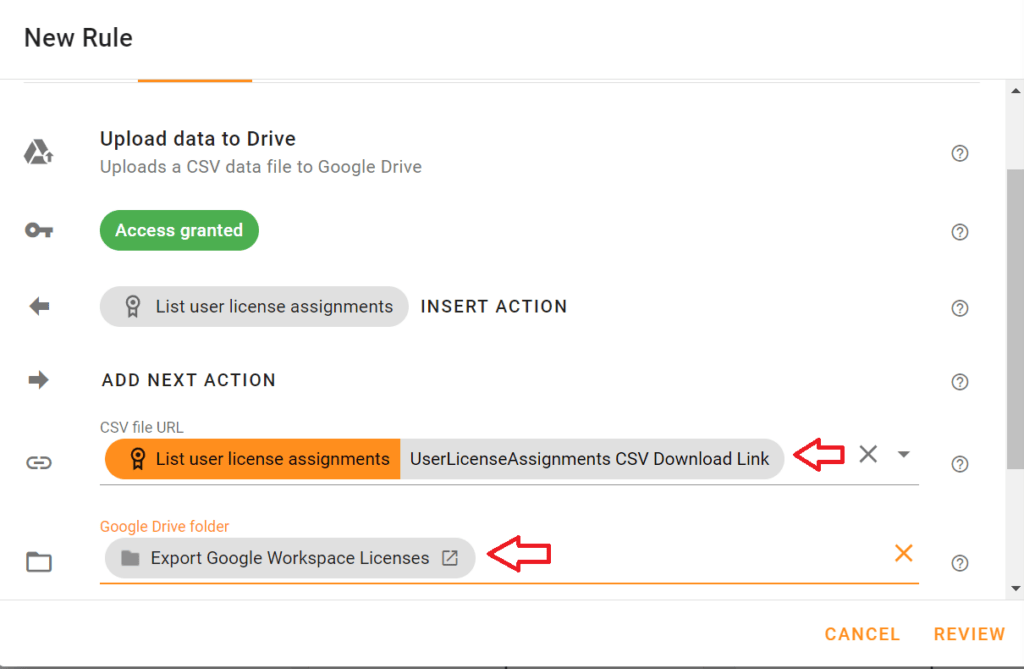
Task: Click the left arrow trigger icon
Action: pos(39,306)
